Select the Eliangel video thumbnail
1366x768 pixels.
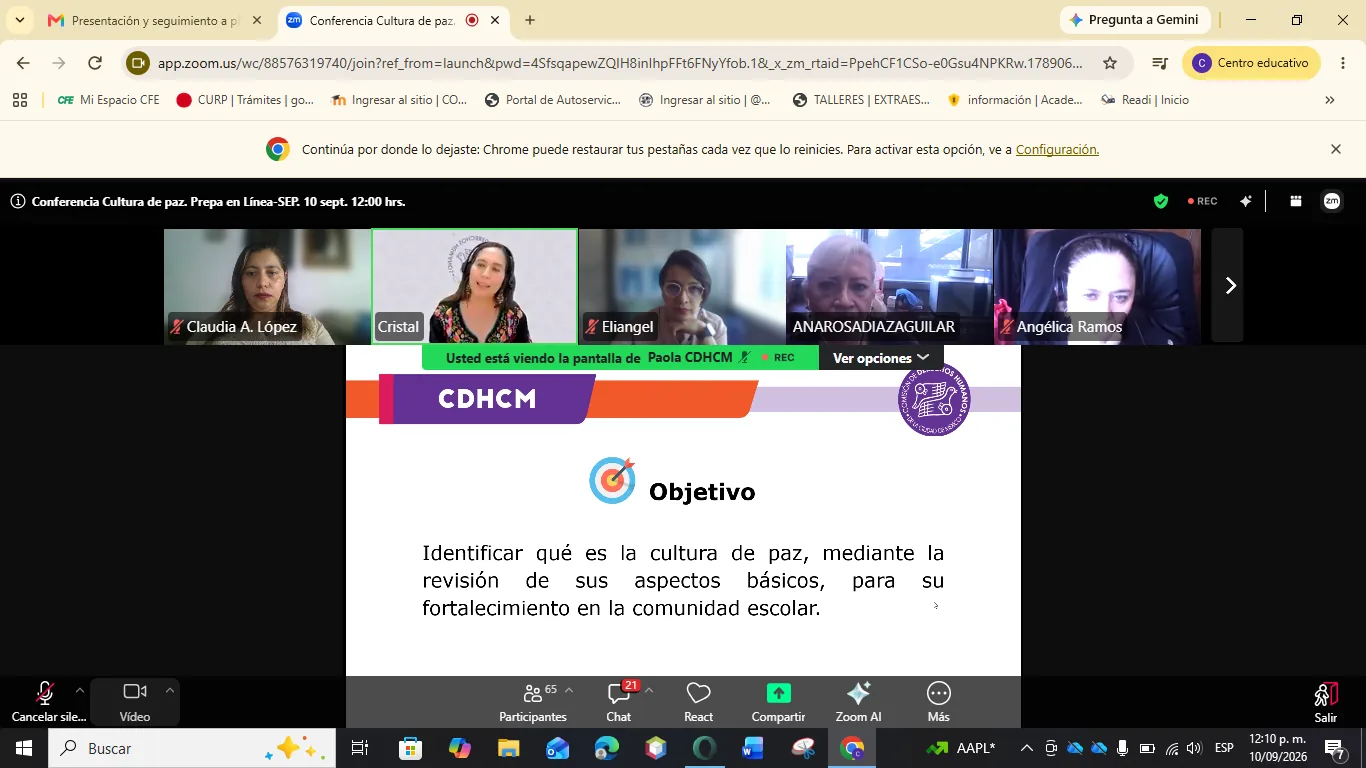682,286
